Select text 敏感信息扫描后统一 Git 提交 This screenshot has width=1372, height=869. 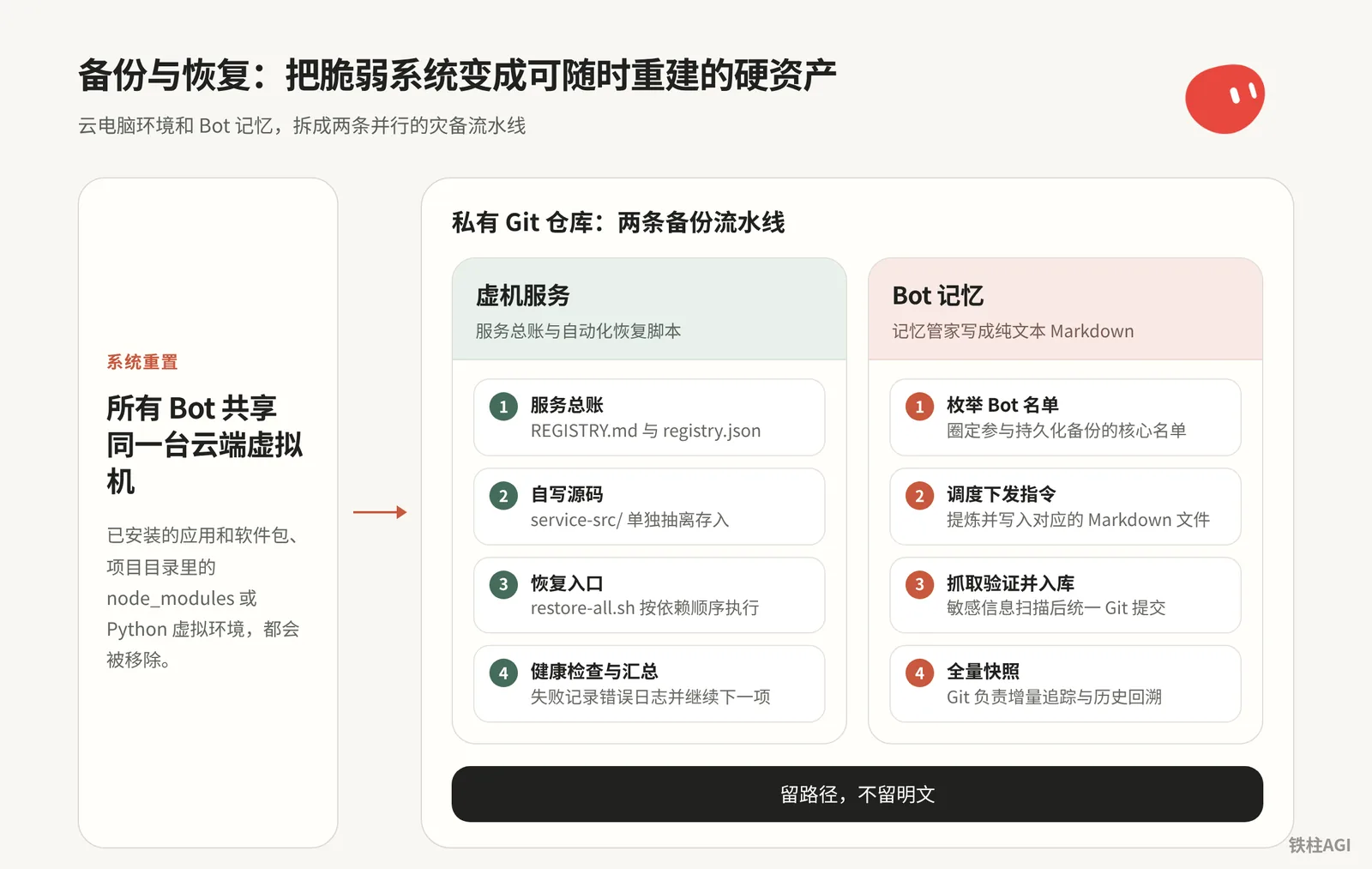(x=1056, y=608)
